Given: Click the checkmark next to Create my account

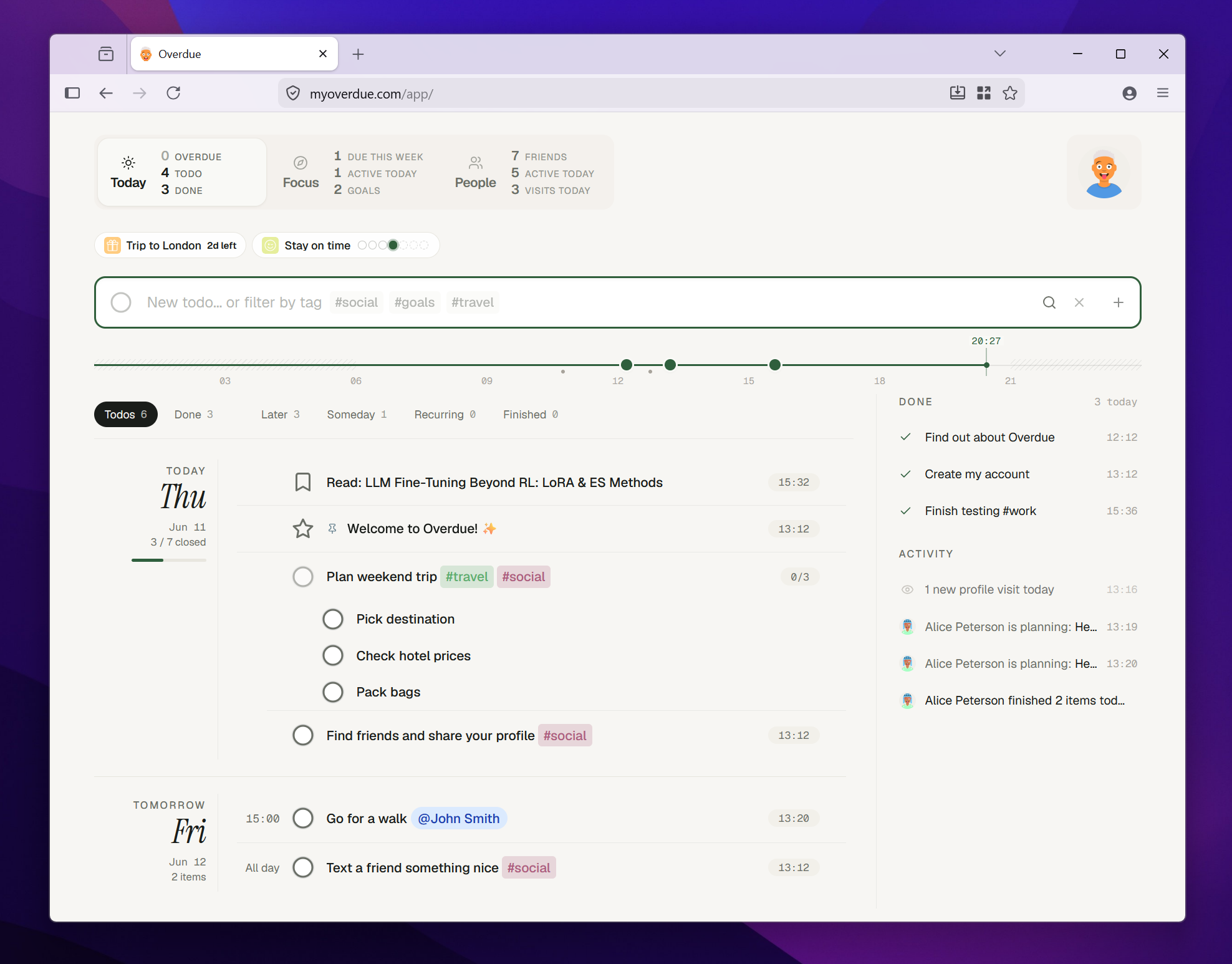Looking at the screenshot, I should 906,474.
